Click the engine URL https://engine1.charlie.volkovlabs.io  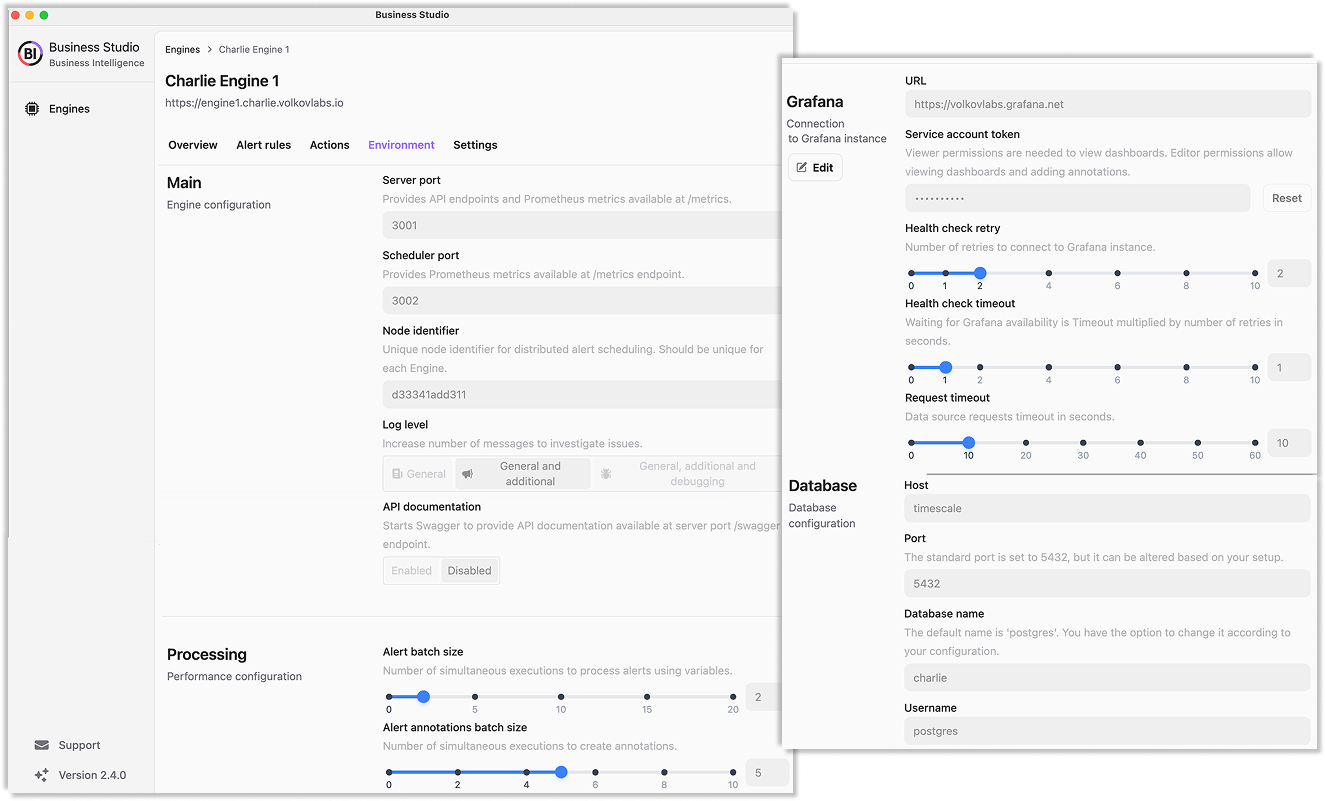click(x=254, y=102)
